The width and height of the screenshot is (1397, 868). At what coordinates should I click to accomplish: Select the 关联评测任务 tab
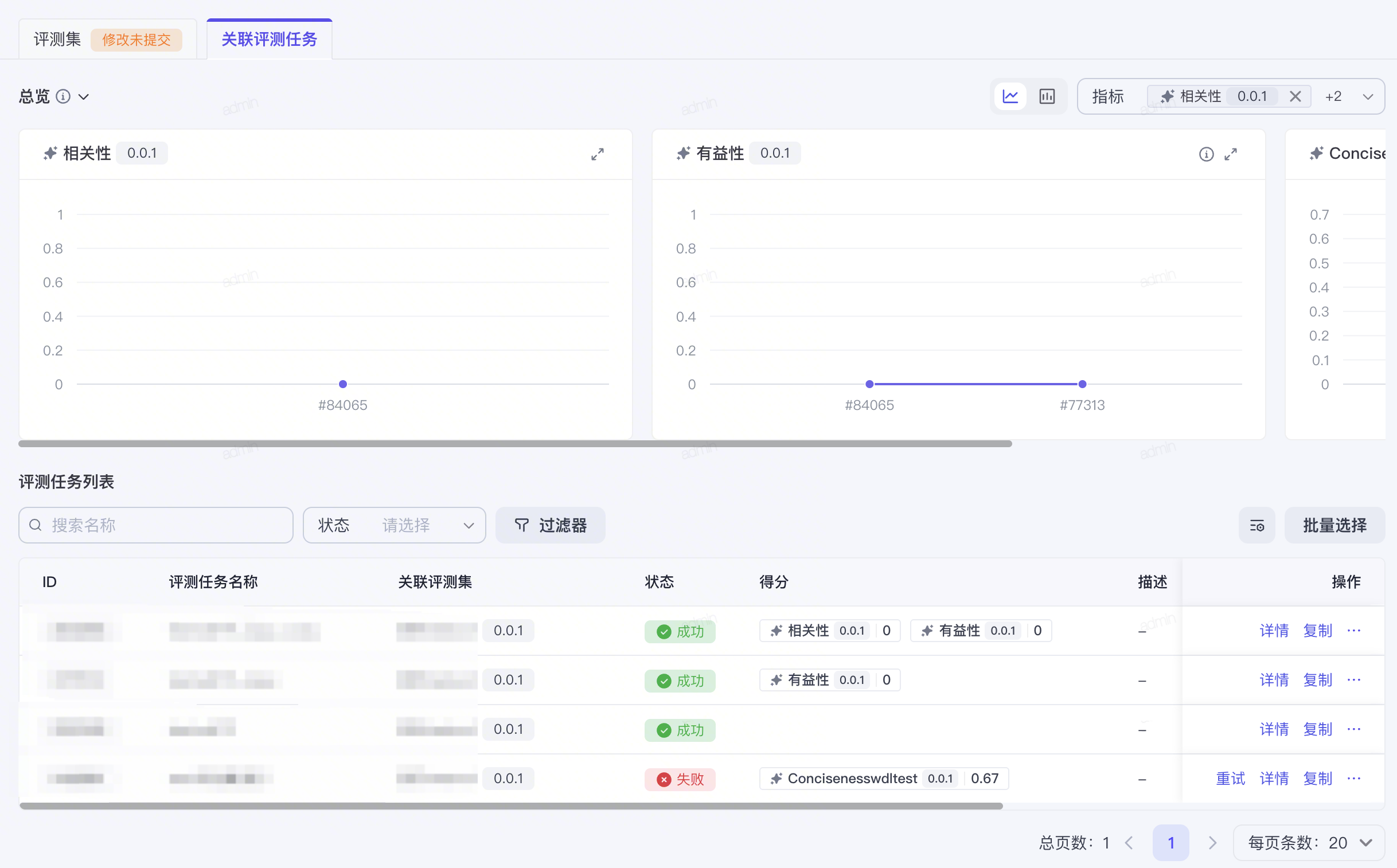coord(270,39)
